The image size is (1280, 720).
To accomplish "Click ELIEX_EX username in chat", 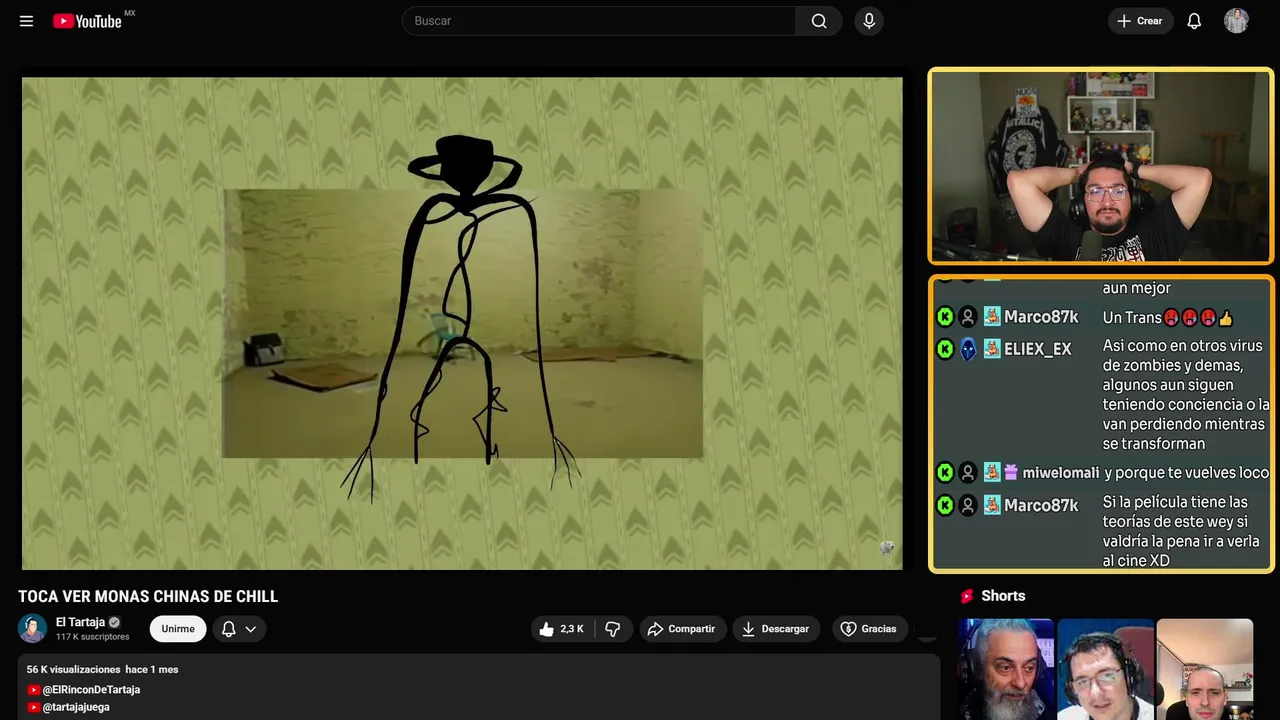I will coord(1037,349).
